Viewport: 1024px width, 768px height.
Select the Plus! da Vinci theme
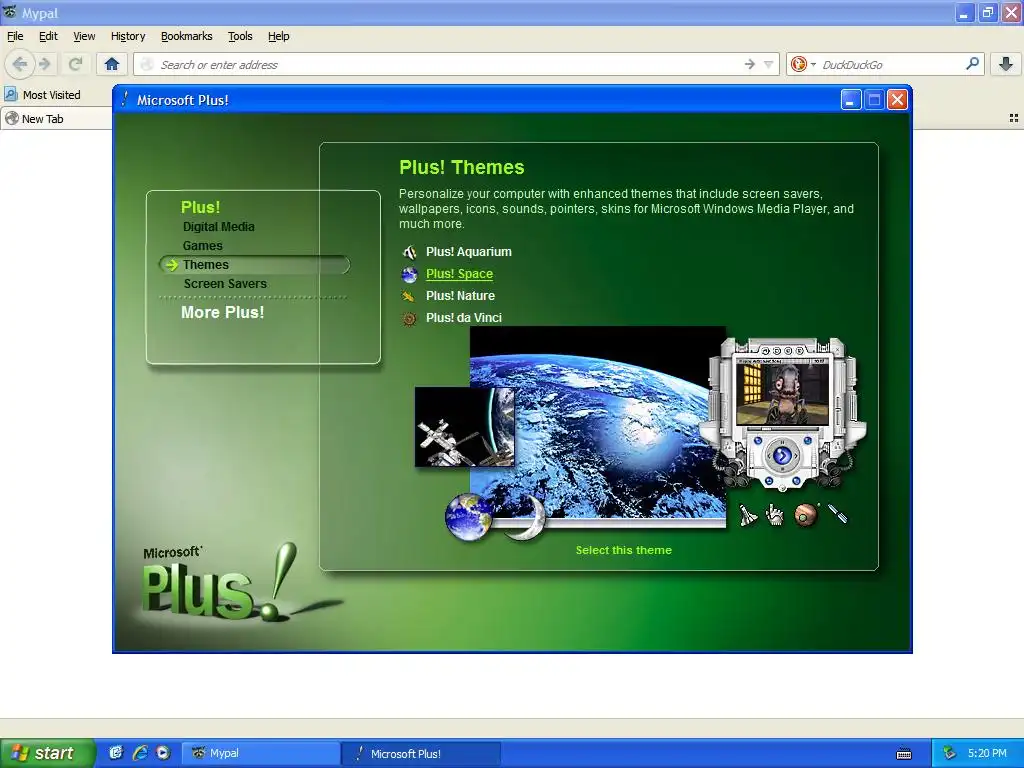pyautogui.click(x=464, y=318)
